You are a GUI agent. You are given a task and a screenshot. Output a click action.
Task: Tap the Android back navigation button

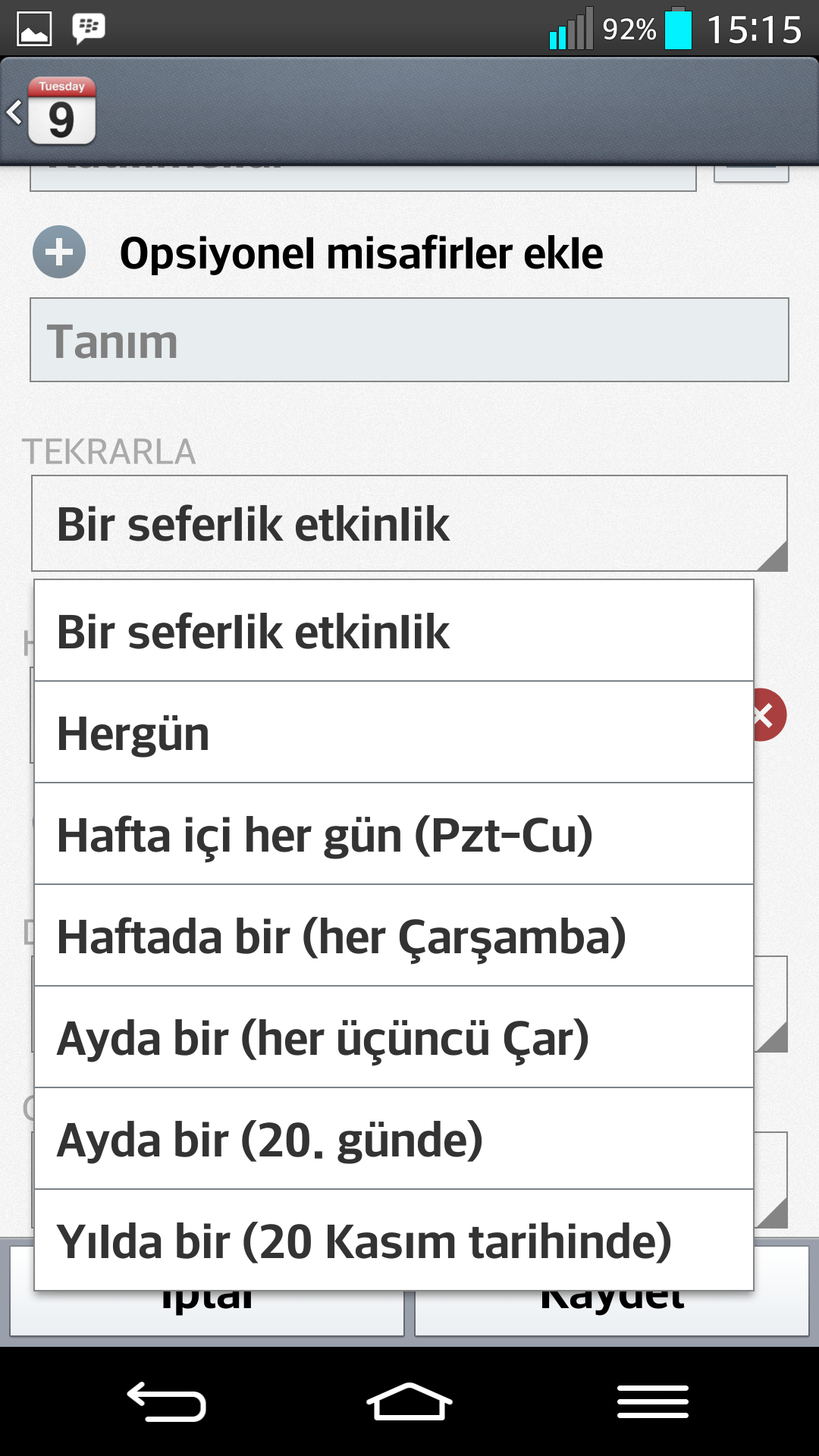click(166, 1401)
